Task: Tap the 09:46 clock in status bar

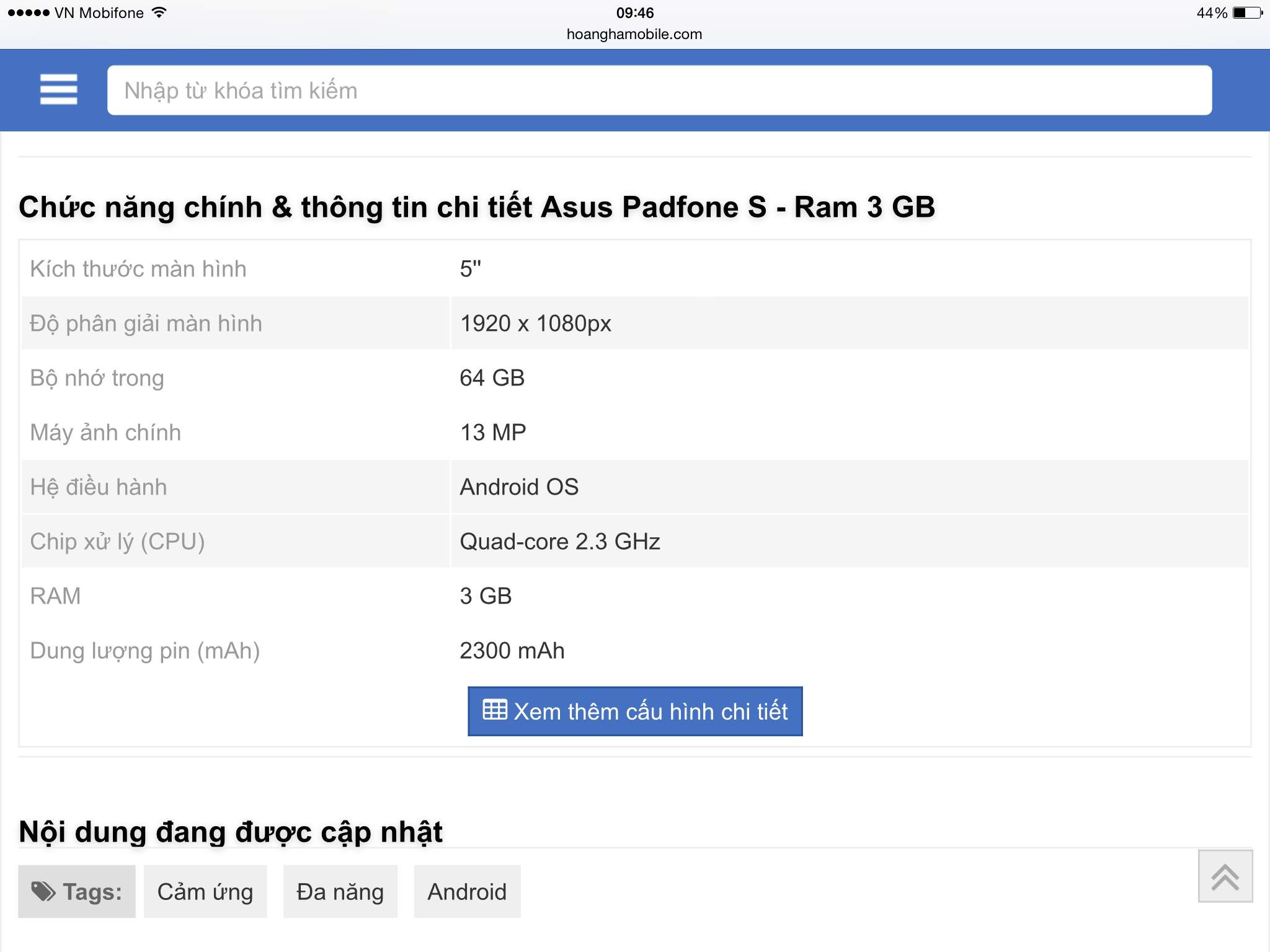Action: 635,12
